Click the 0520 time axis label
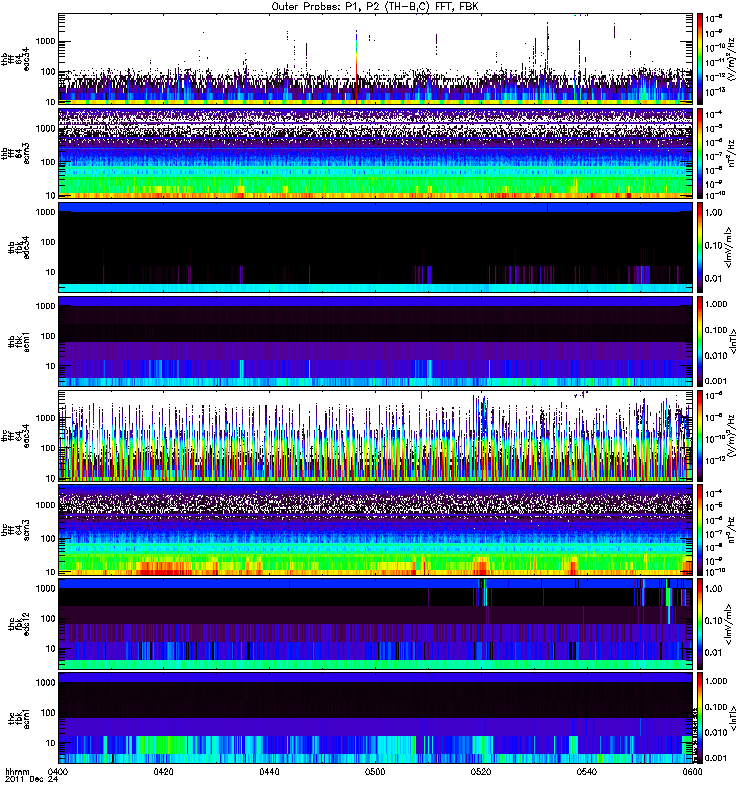Viewport: 750px width, 800px height. coord(481,771)
